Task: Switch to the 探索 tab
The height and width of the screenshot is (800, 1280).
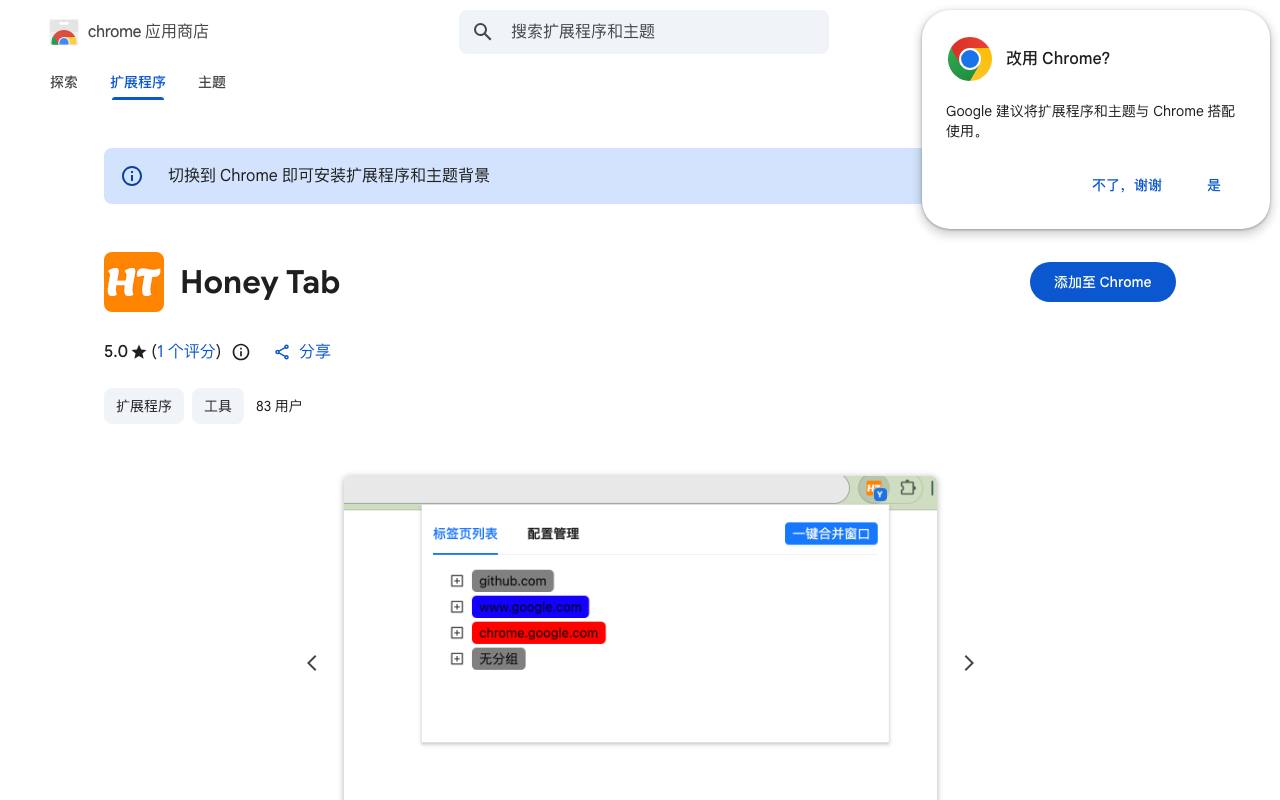Action: click(64, 82)
